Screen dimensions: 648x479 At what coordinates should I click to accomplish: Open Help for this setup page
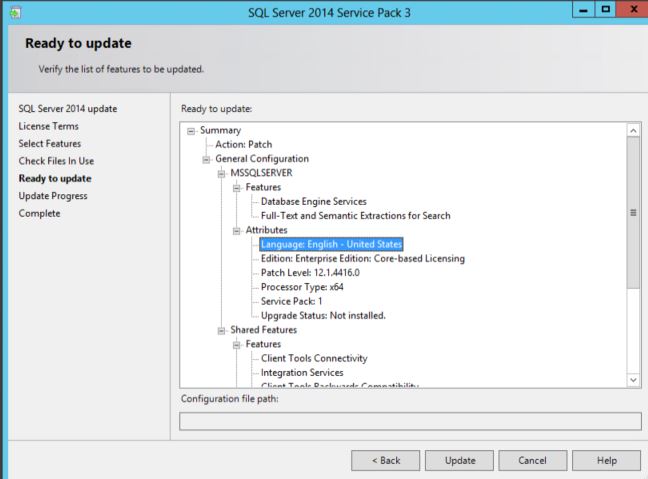(x=607, y=460)
